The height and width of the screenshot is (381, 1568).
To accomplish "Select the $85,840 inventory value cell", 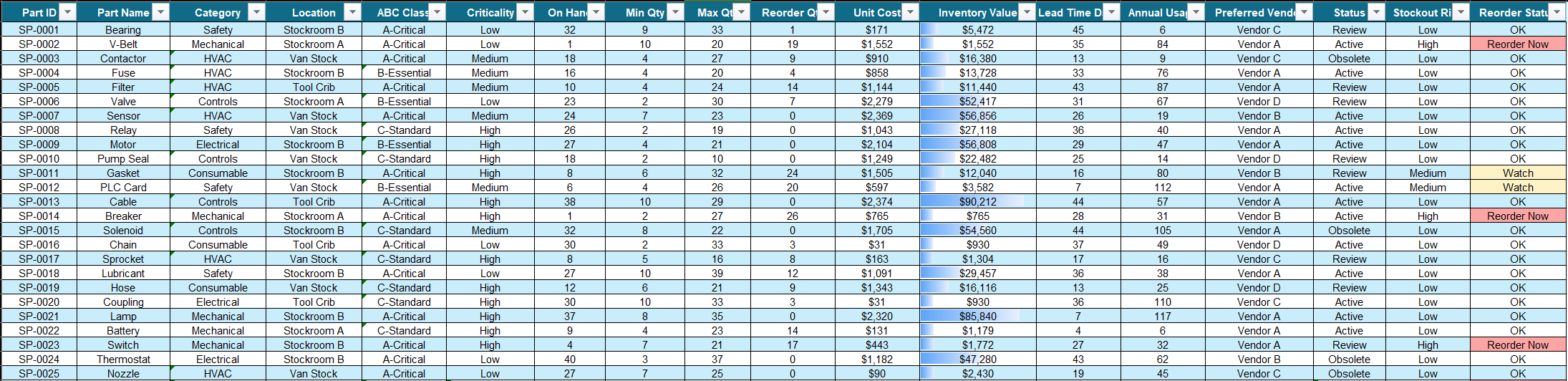I will point(977,317).
